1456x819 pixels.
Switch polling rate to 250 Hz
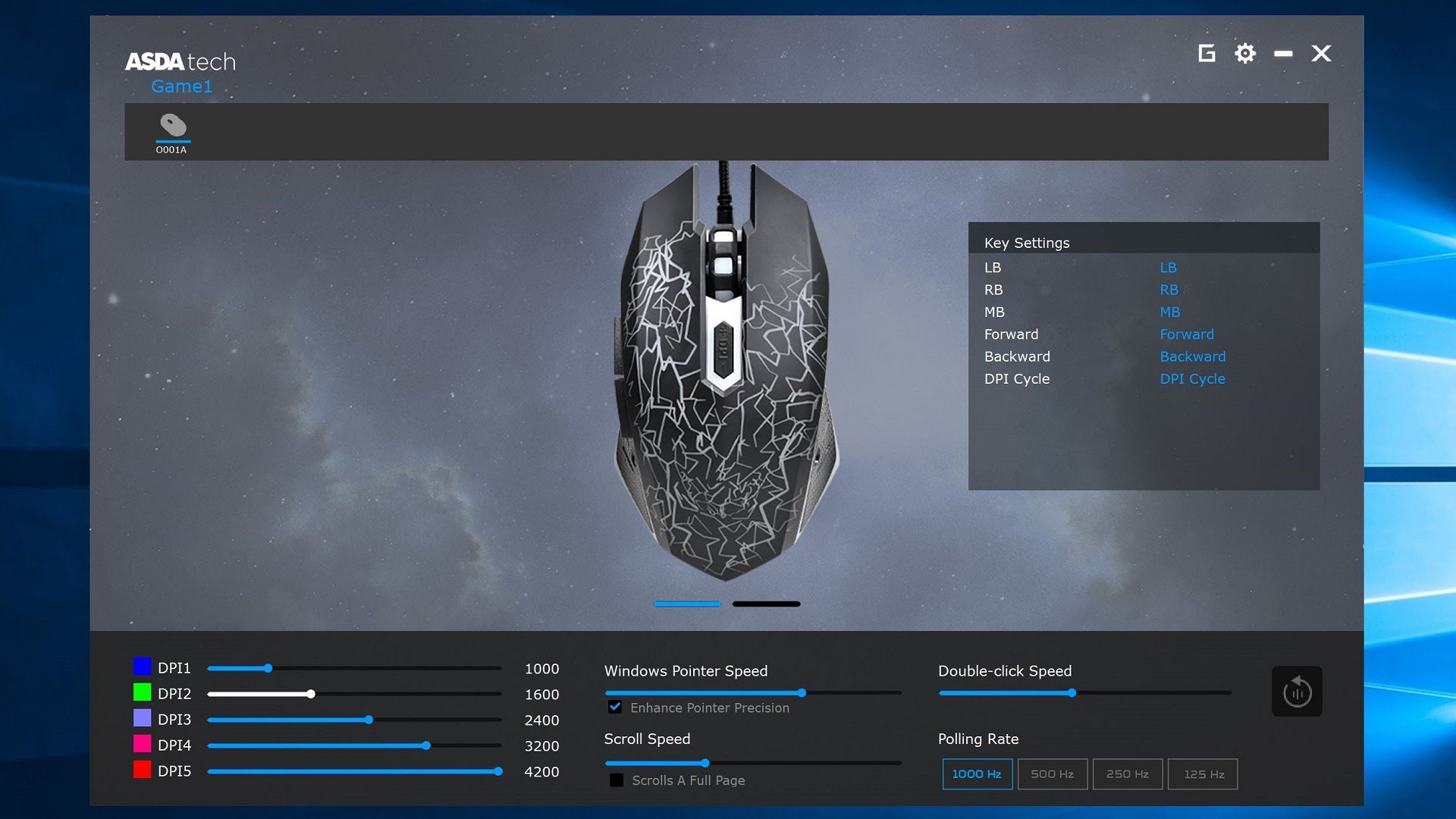click(x=1128, y=774)
